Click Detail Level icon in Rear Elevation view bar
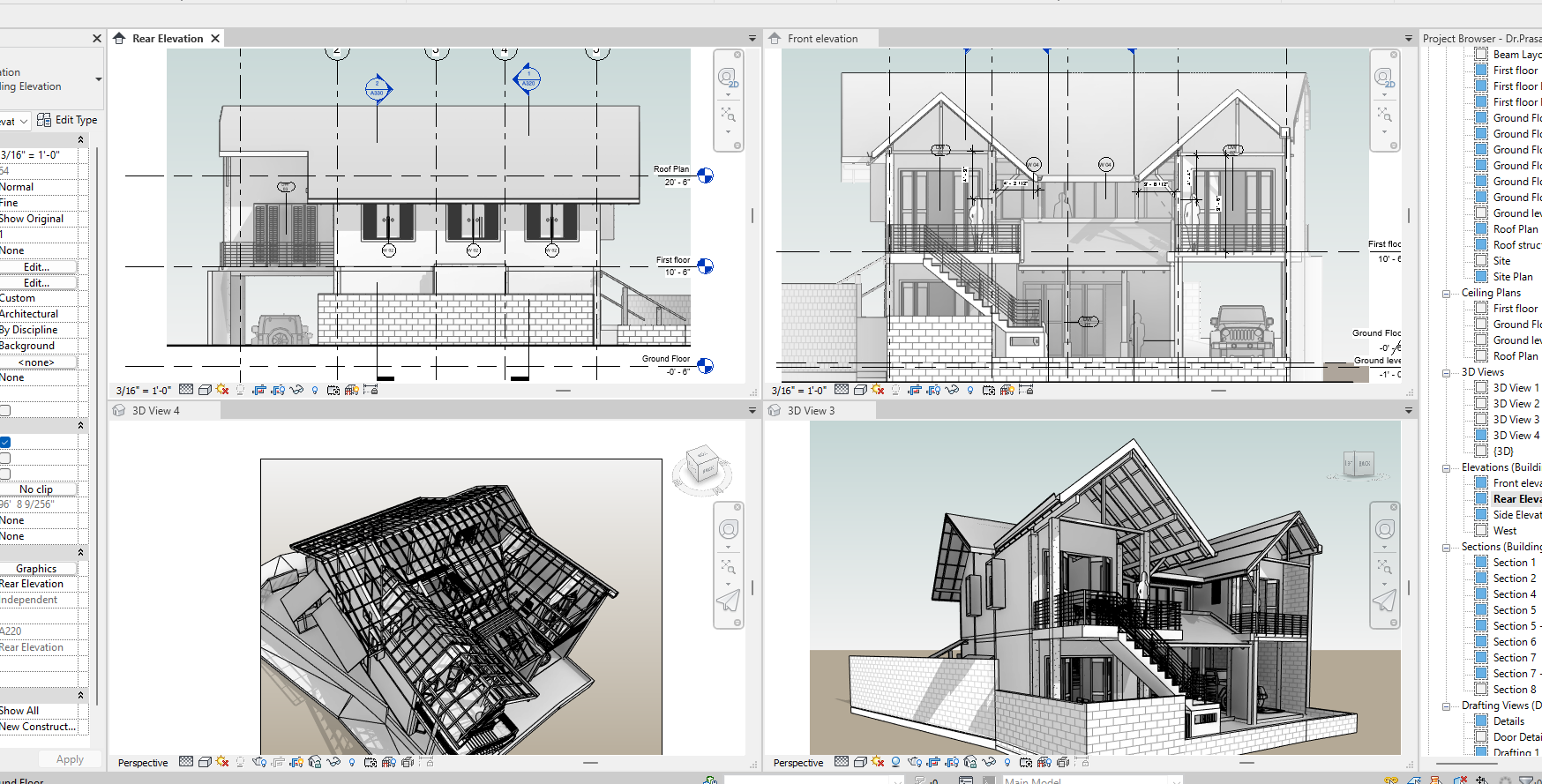The height and width of the screenshot is (784, 1542). point(186,389)
